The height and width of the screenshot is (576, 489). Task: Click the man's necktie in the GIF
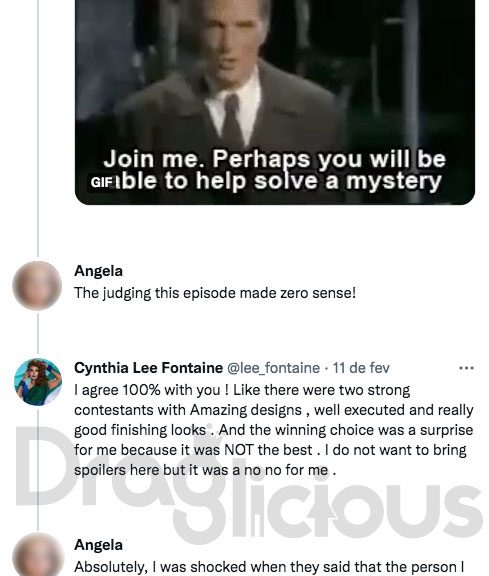(232, 119)
